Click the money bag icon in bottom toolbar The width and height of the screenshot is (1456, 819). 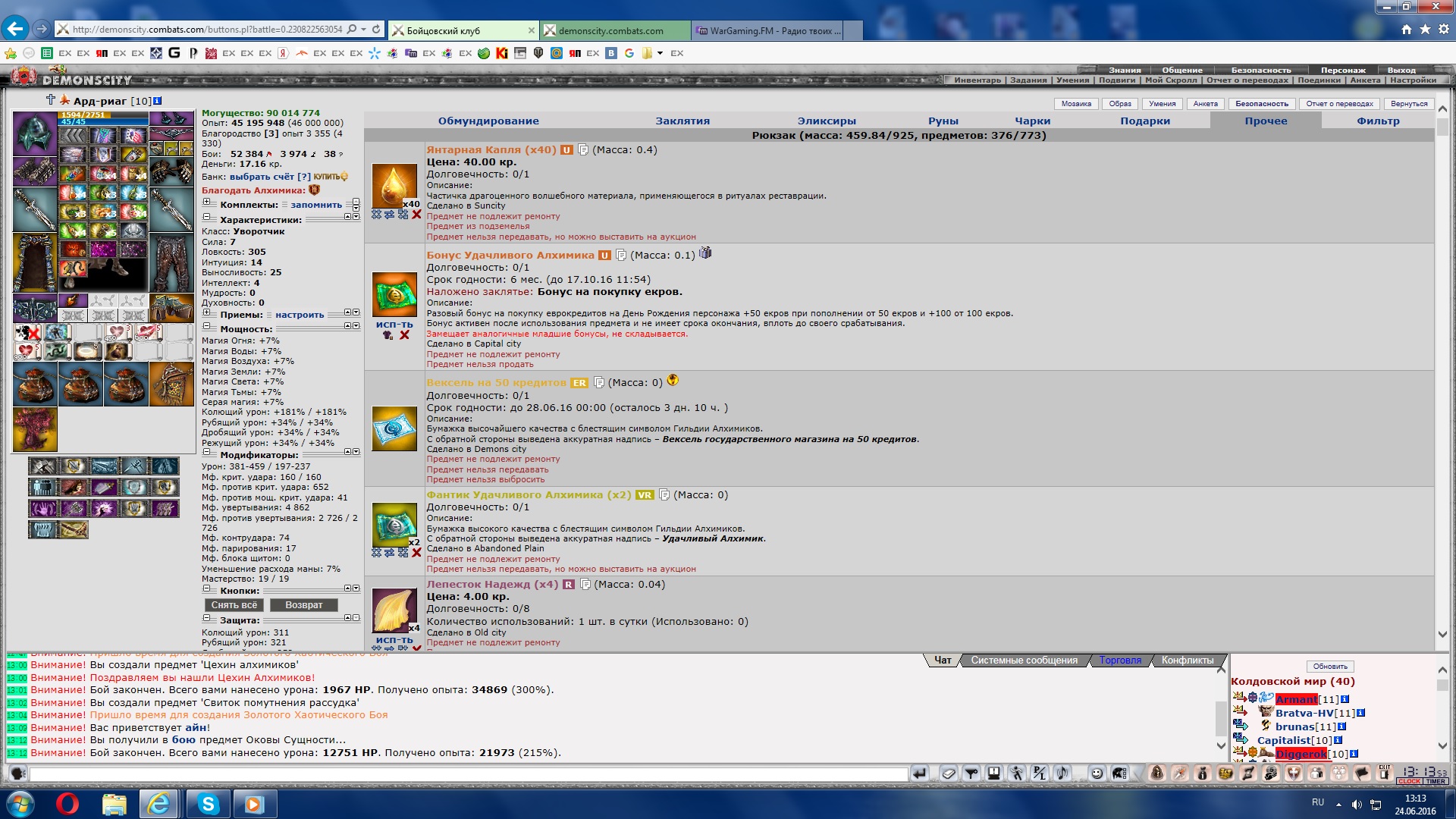pyautogui.click(x=1203, y=773)
